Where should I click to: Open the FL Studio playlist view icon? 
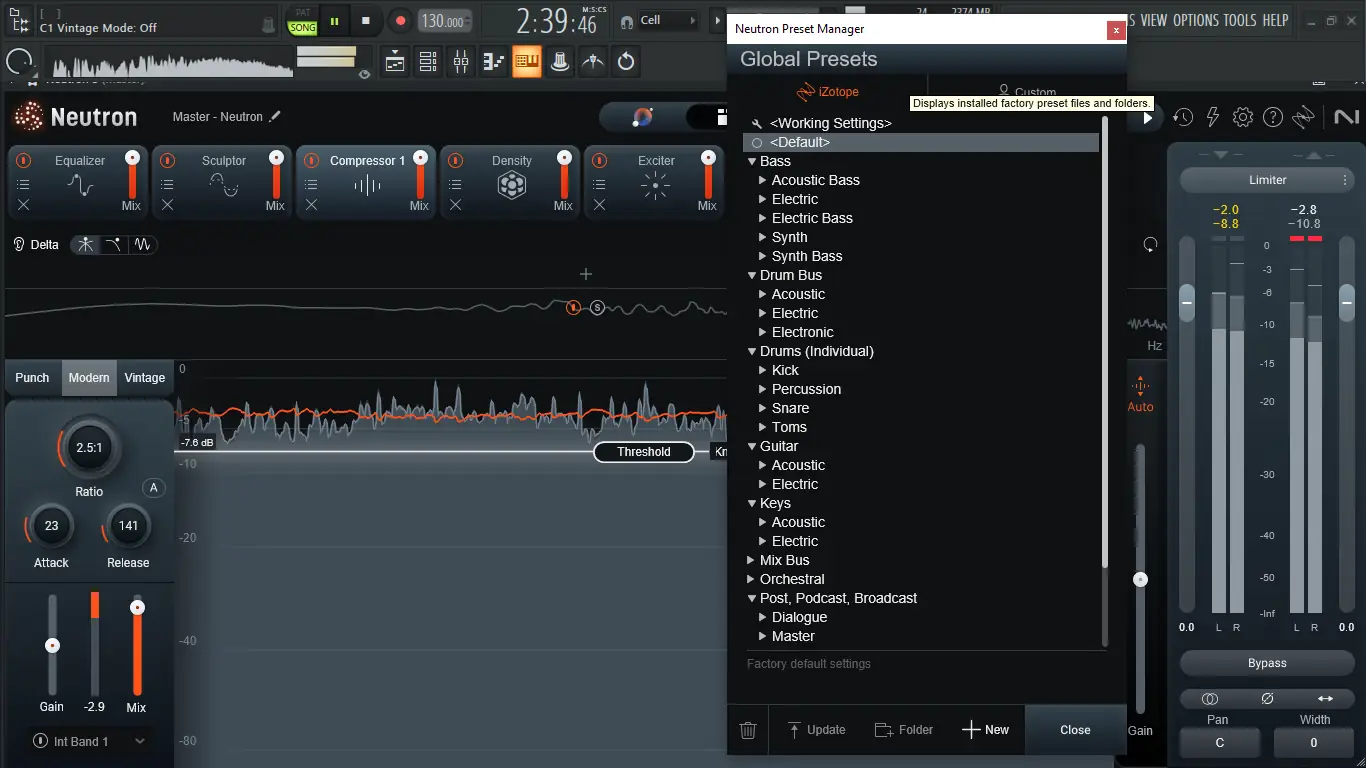click(395, 61)
